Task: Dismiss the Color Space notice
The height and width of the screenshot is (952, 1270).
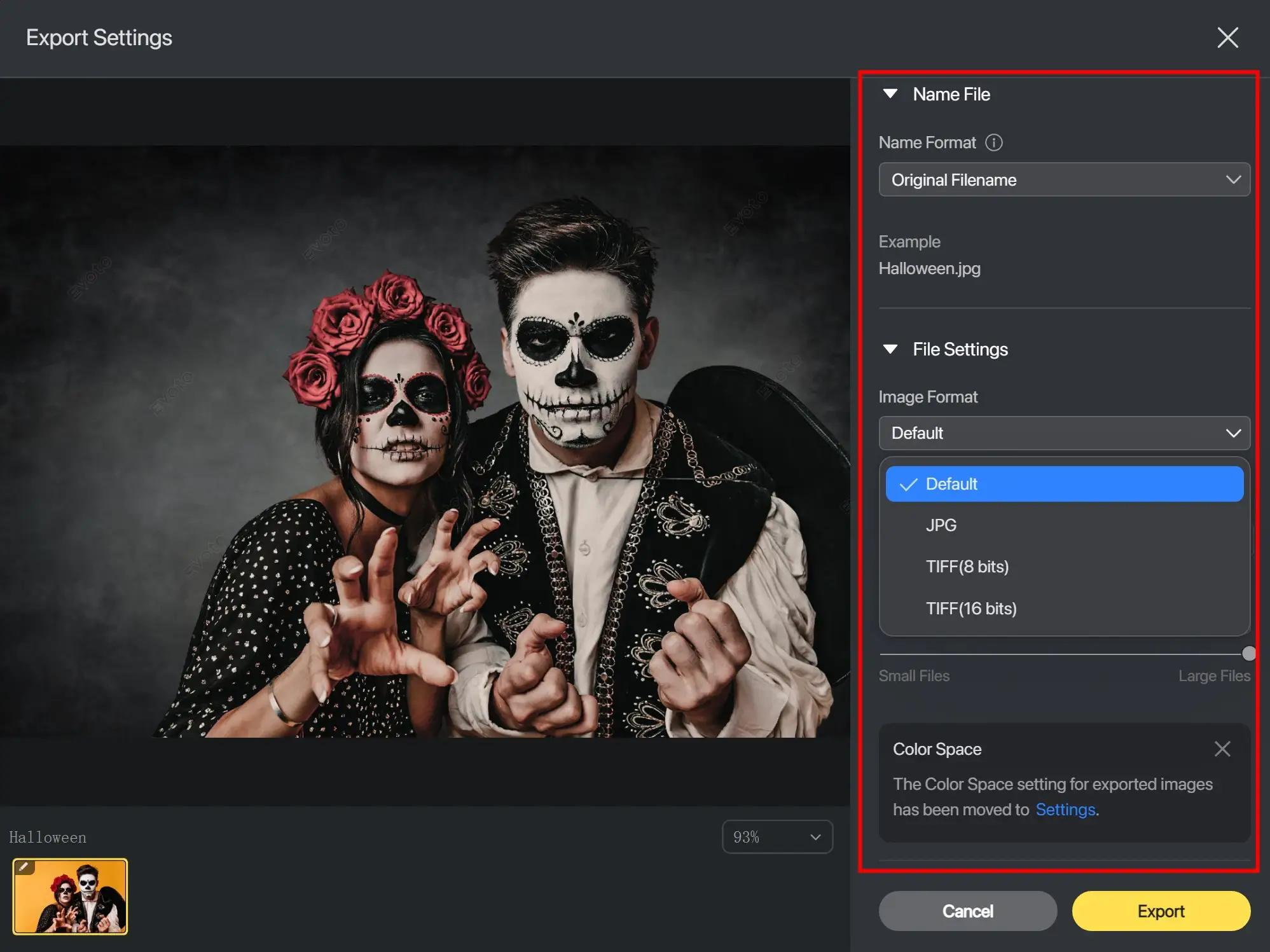Action: (1222, 748)
